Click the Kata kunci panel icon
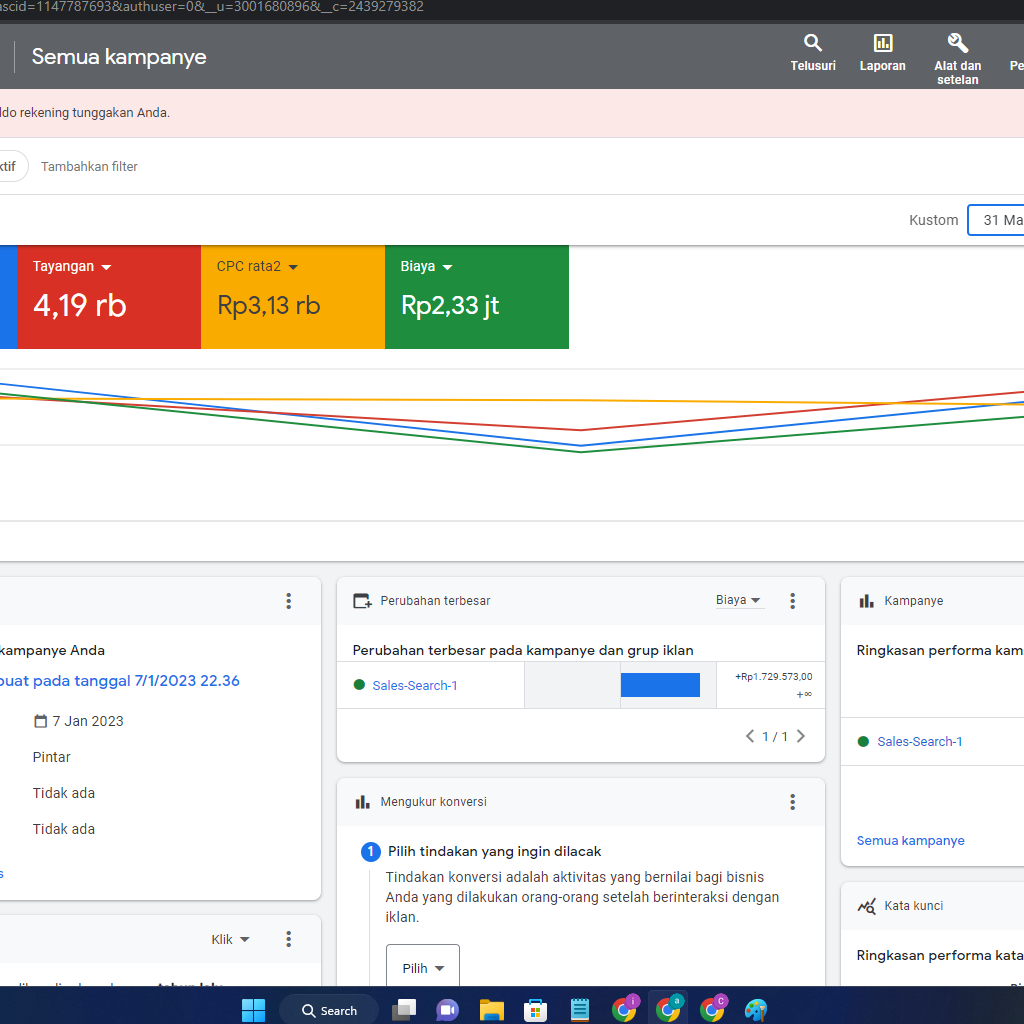The height and width of the screenshot is (1024, 1024). [866, 905]
